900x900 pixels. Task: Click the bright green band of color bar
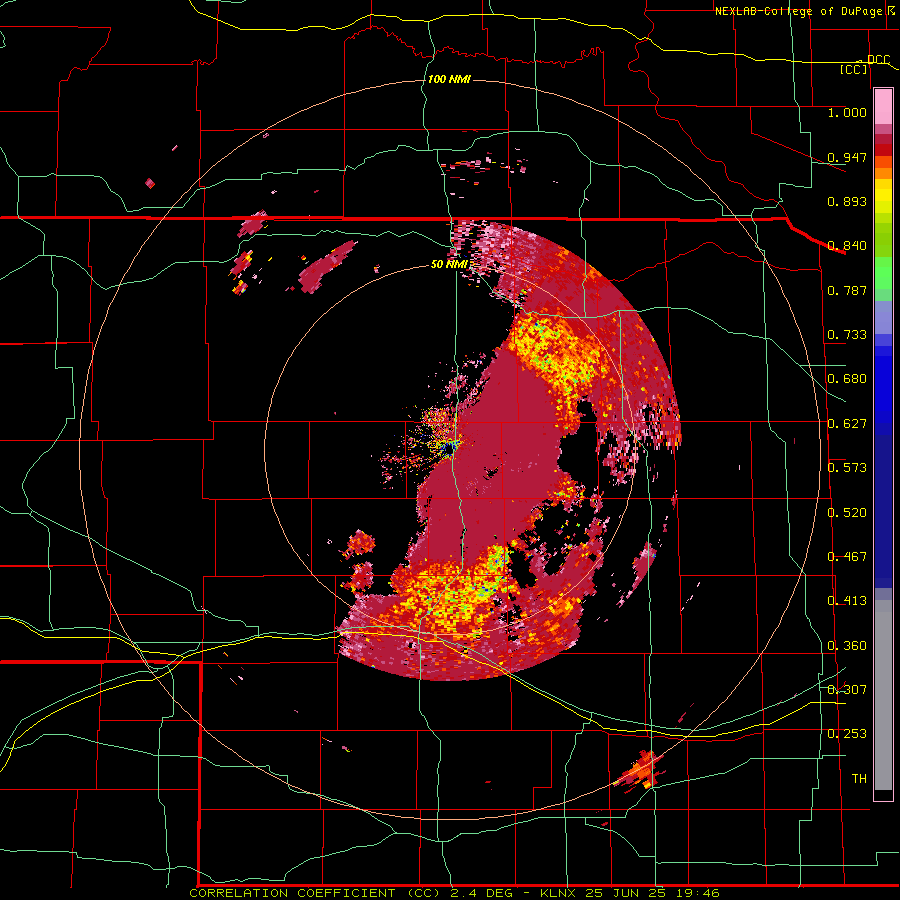[x=883, y=273]
